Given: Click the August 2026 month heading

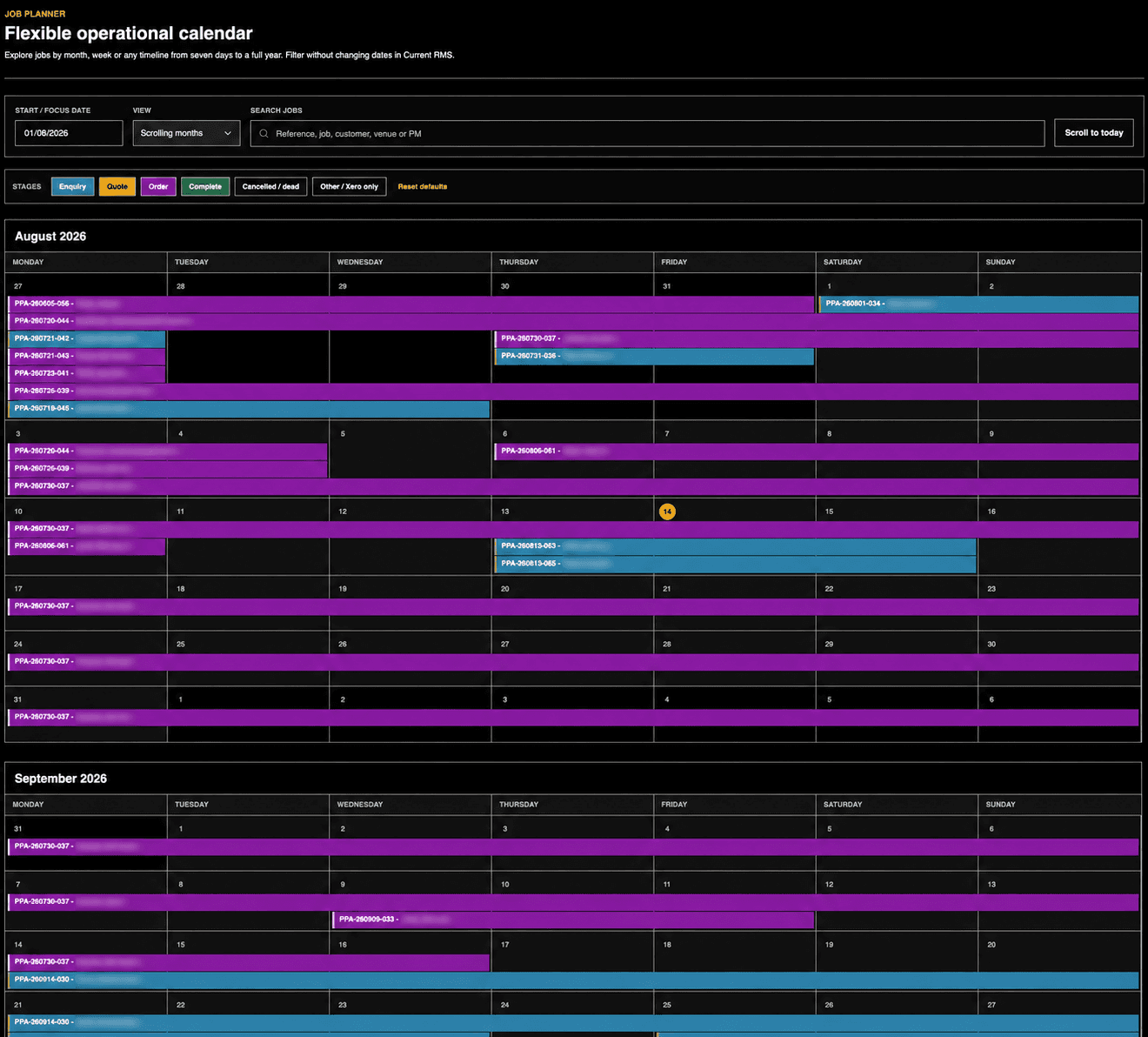Looking at the screenshot, I should tap(50, 237).
